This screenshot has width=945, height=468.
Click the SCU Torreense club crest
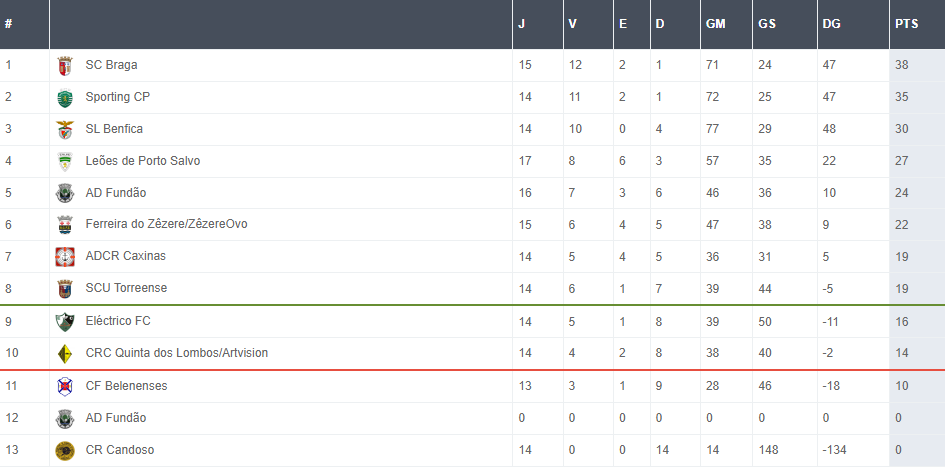point(65,289)
